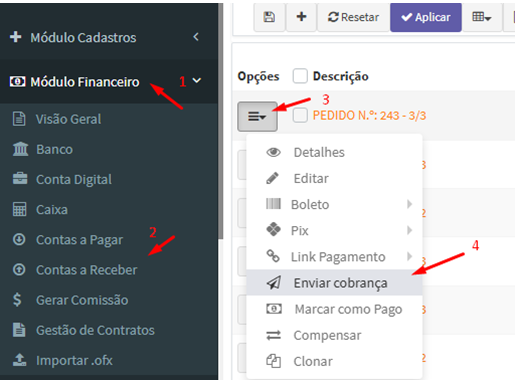Screen dimensions: 515x380
Task: Click the Aplicar button
Action: [426, 17]
